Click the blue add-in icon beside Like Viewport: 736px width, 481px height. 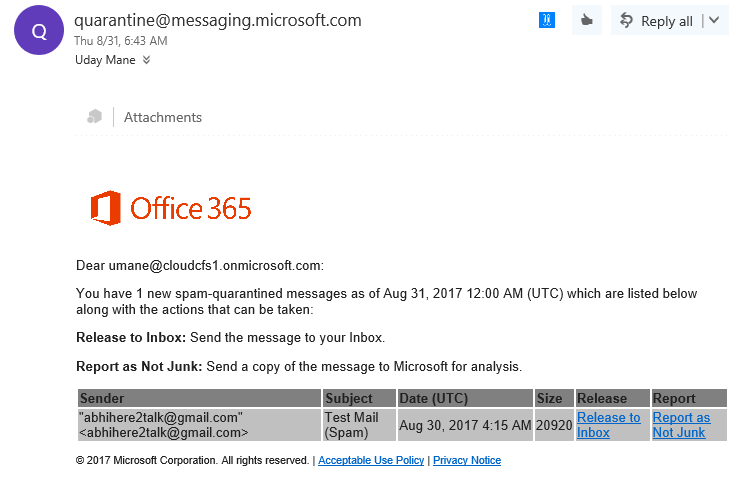pyautogui.click(x=546, y=20)
